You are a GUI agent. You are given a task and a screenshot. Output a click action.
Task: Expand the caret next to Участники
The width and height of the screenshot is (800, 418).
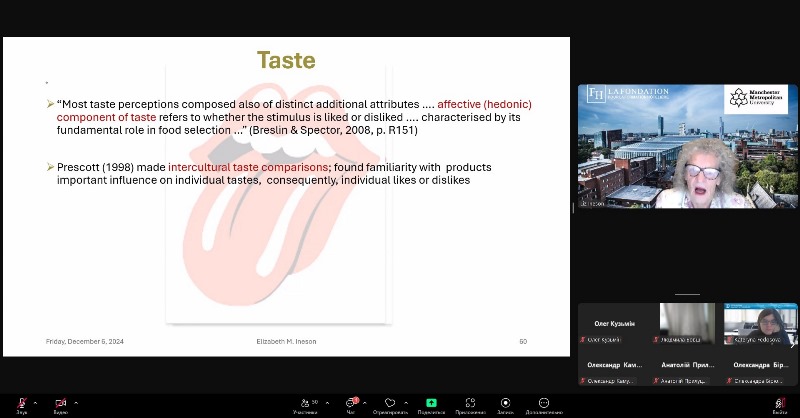(x=327, y=402)
